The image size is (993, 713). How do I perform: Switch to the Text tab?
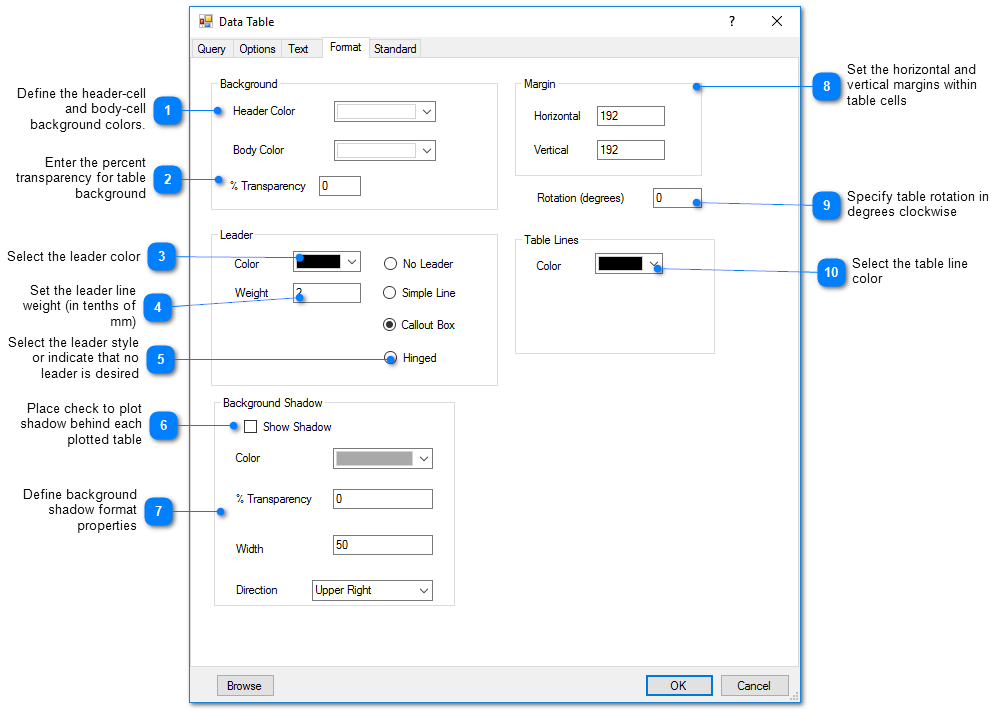click(297, 48)
